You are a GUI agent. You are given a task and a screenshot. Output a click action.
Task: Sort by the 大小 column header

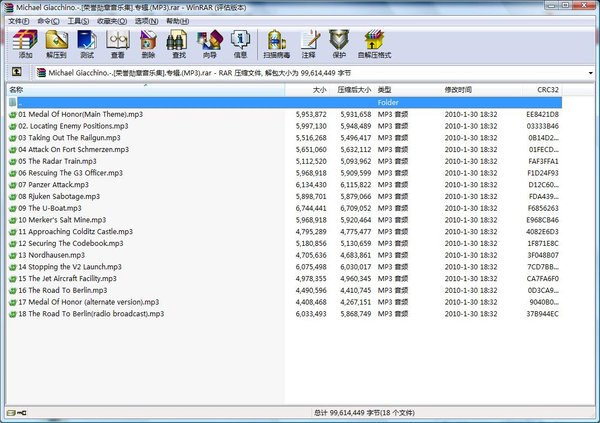308,90
